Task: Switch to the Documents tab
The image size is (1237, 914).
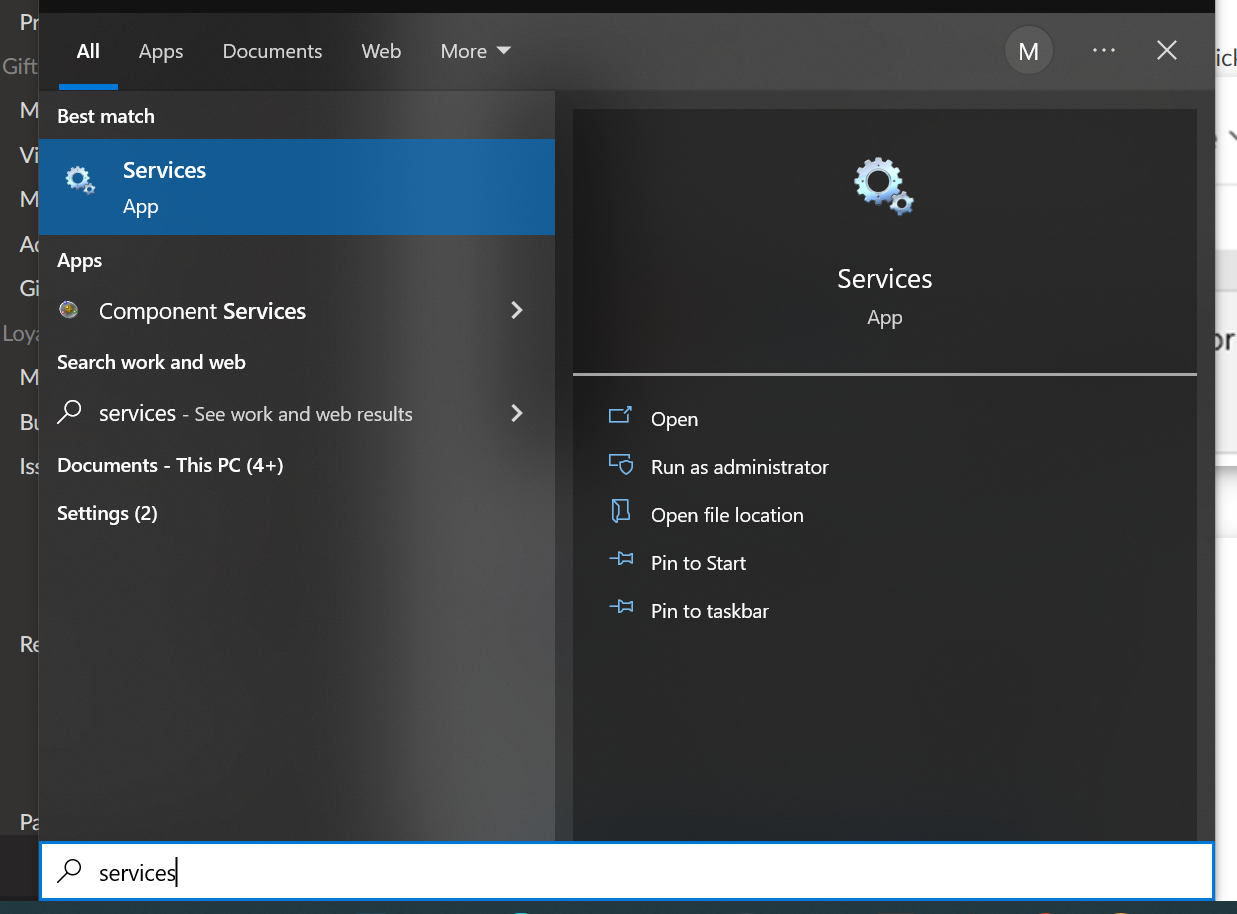Action: tap(272, 51)
